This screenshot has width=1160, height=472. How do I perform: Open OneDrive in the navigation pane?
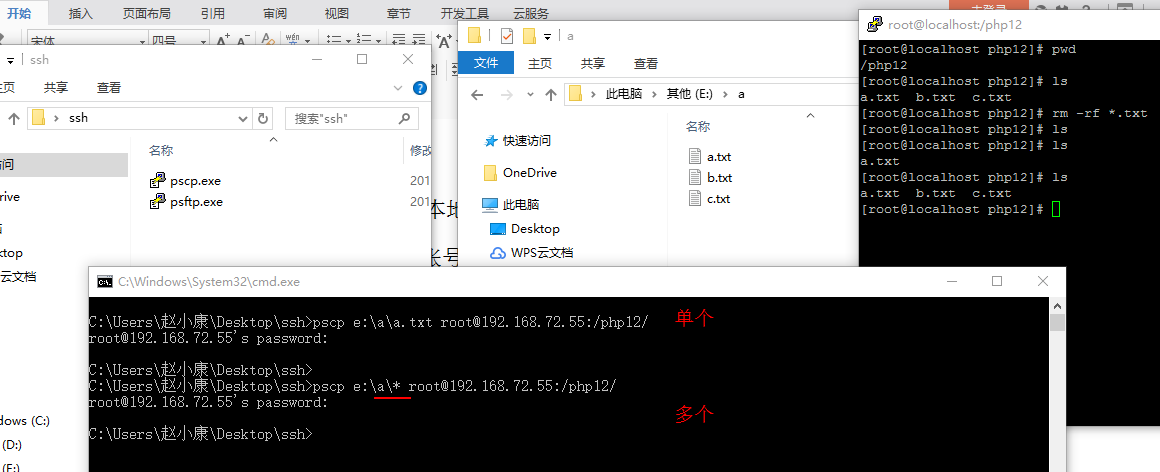click(529, 173)
